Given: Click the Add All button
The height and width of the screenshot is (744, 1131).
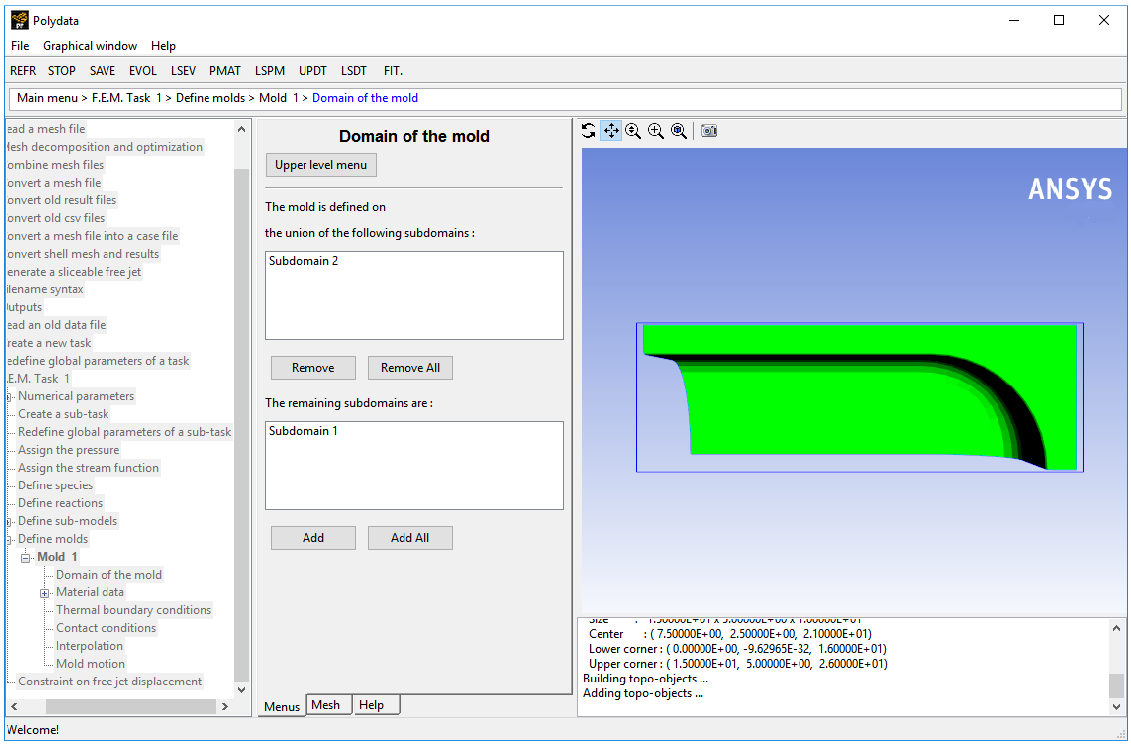Looking at the screenshot, I should [410, 537].
